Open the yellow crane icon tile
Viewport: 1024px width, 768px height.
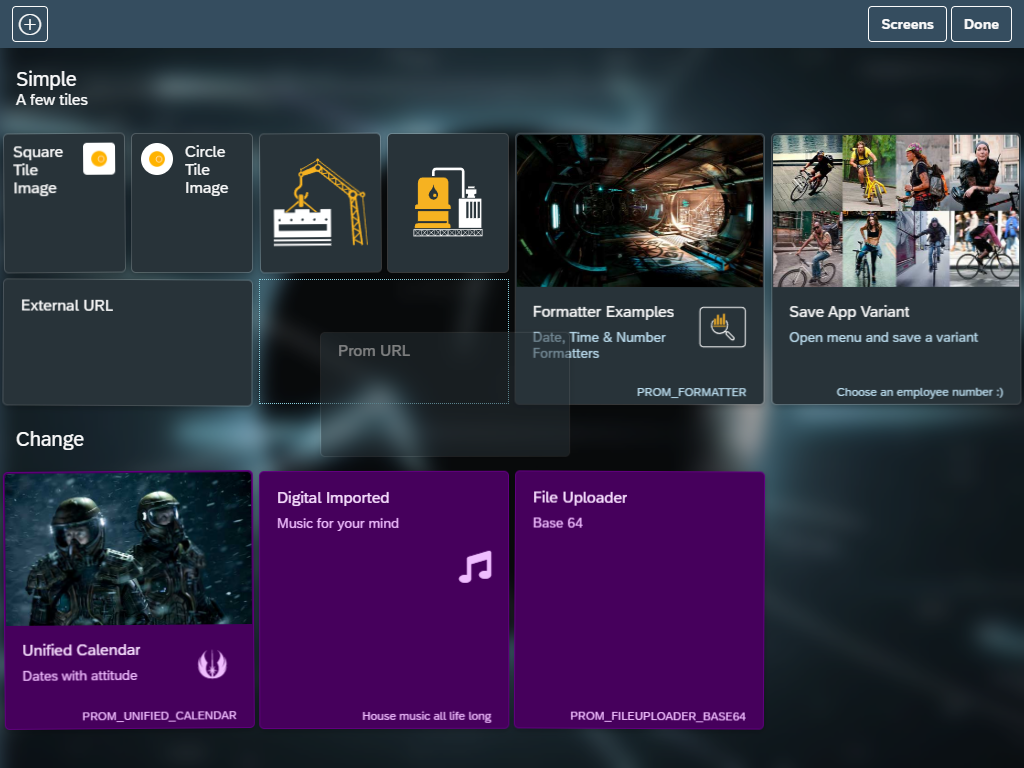click(x=320, y=203)
